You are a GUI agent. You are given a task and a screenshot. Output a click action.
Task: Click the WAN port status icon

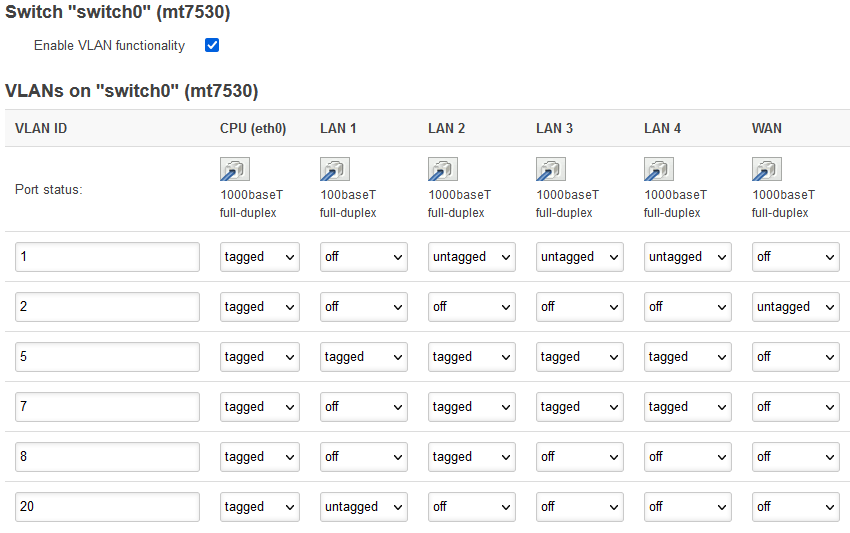(767, 169)
